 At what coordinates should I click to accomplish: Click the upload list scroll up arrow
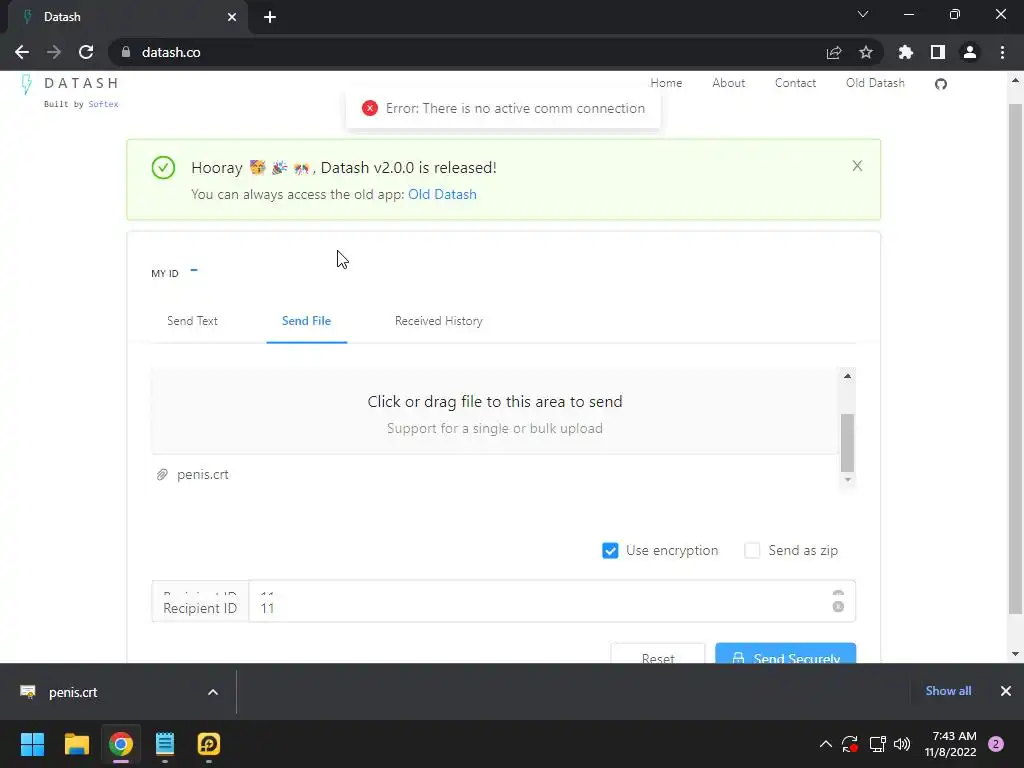[847, 376]
